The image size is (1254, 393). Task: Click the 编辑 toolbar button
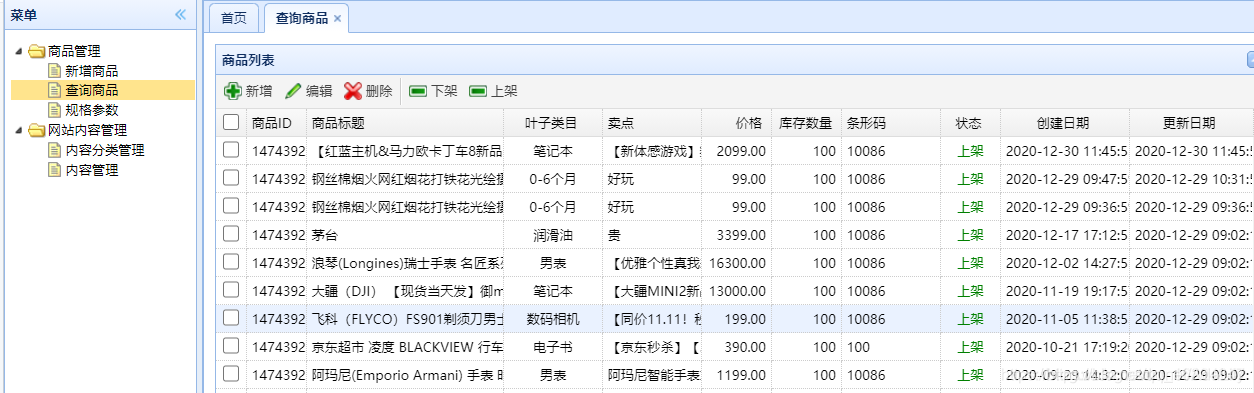coord(308,91)
